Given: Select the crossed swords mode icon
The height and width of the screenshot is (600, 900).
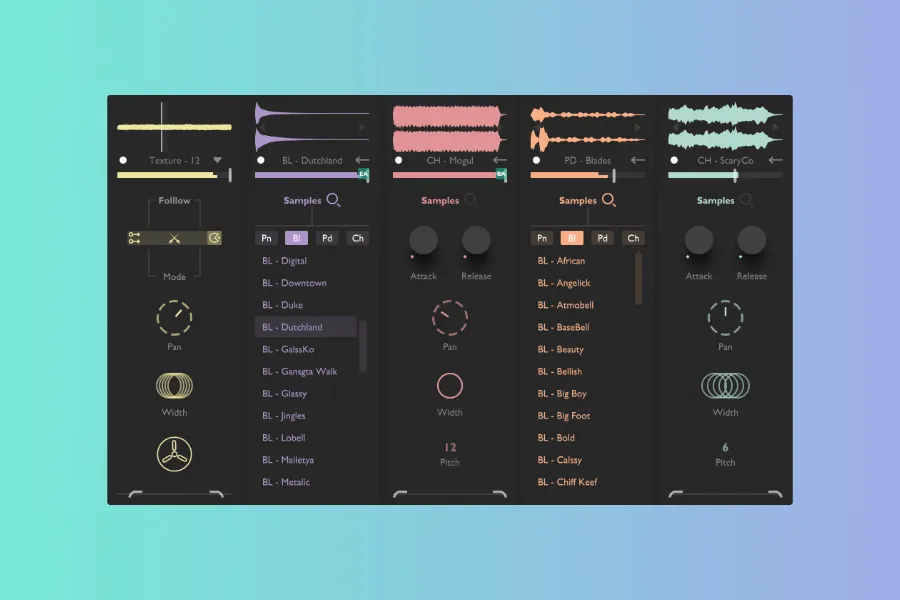Looking at the screenshot, I should [x=174, y=238].
